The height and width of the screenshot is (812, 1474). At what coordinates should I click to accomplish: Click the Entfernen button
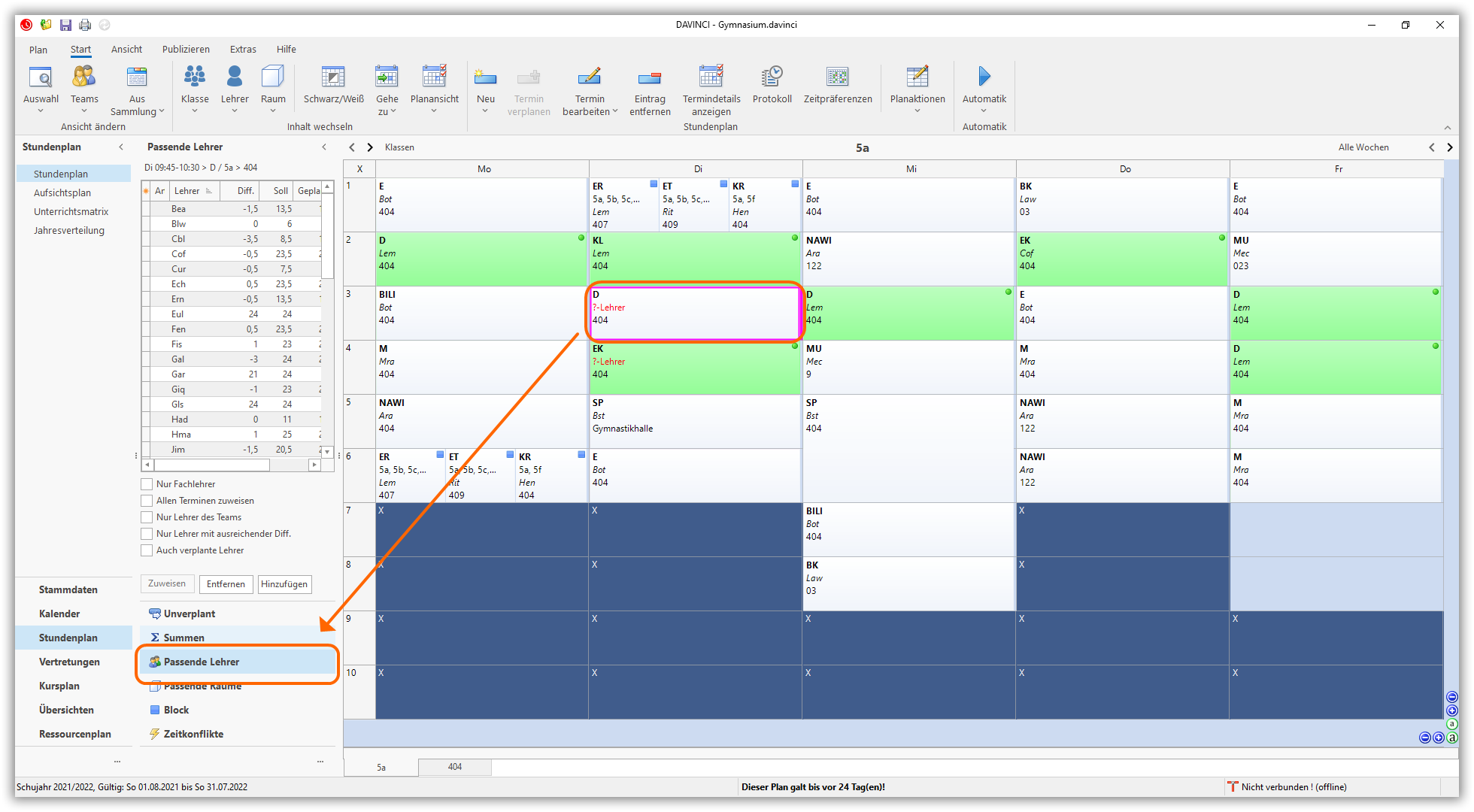click(226, 584)
